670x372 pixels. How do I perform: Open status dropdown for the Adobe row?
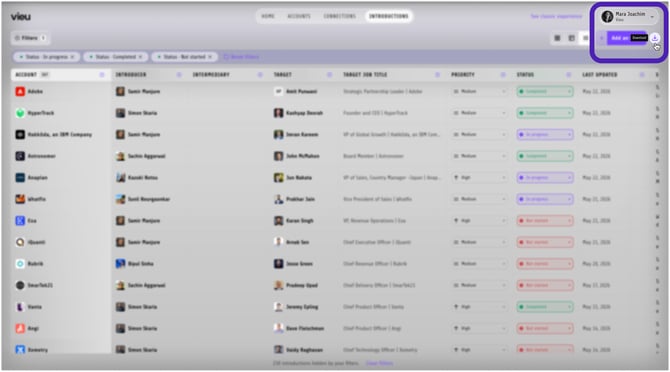(x=545, y=91)
